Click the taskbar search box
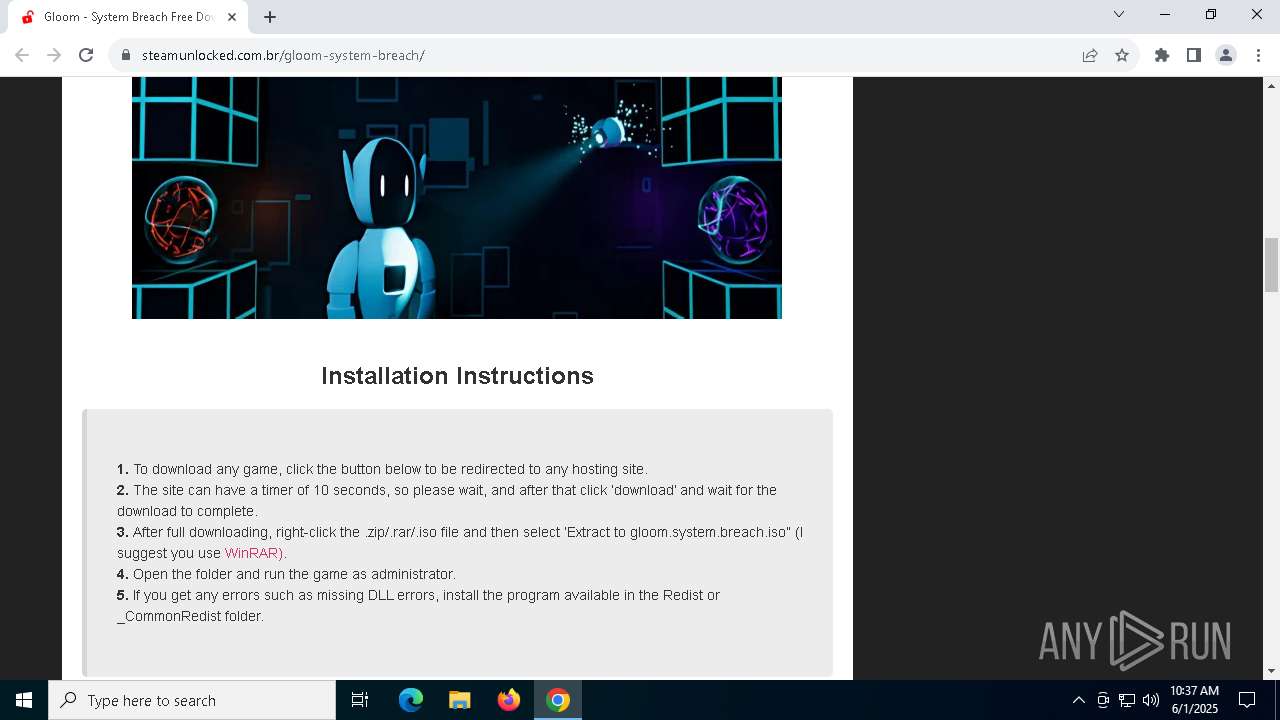The image size is (1280, 720). tap(192, 700)
